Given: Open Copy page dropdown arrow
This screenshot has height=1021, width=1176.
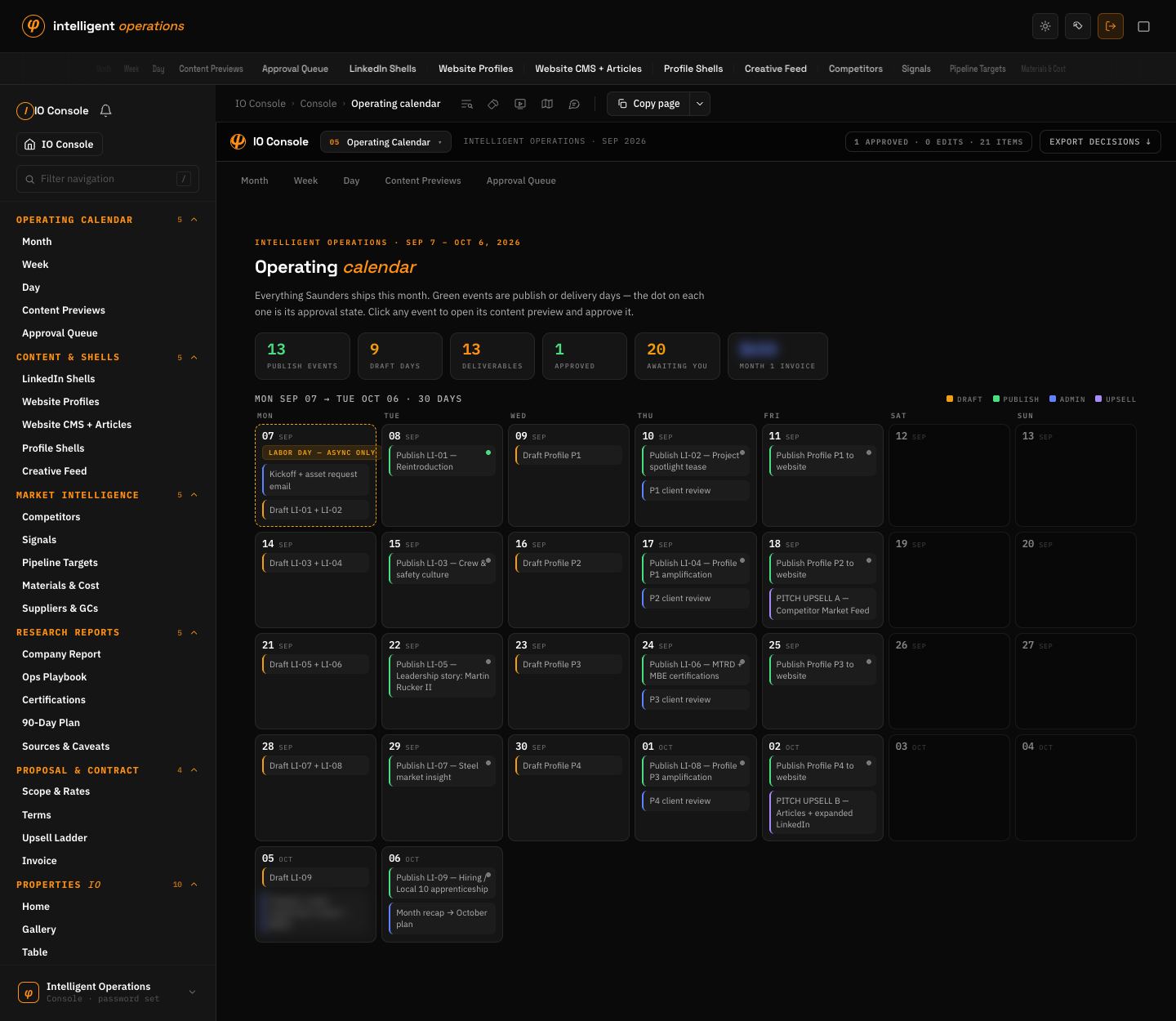Looking at the screenshot, I should pos(700,104).
